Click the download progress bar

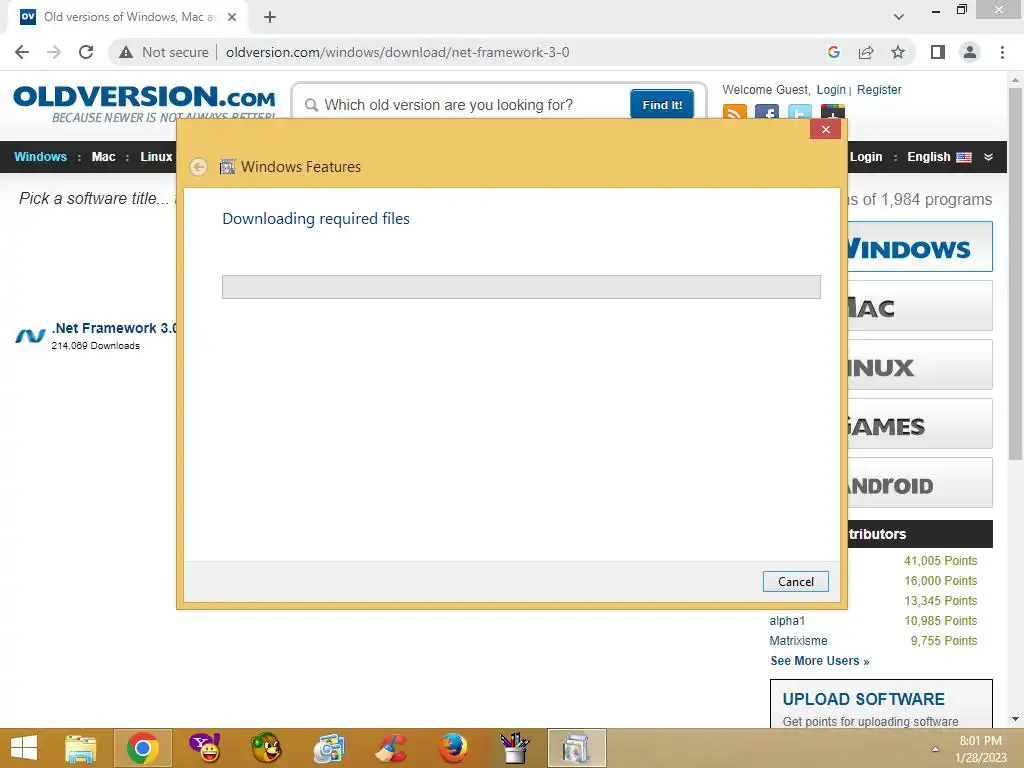pos(521,287)
